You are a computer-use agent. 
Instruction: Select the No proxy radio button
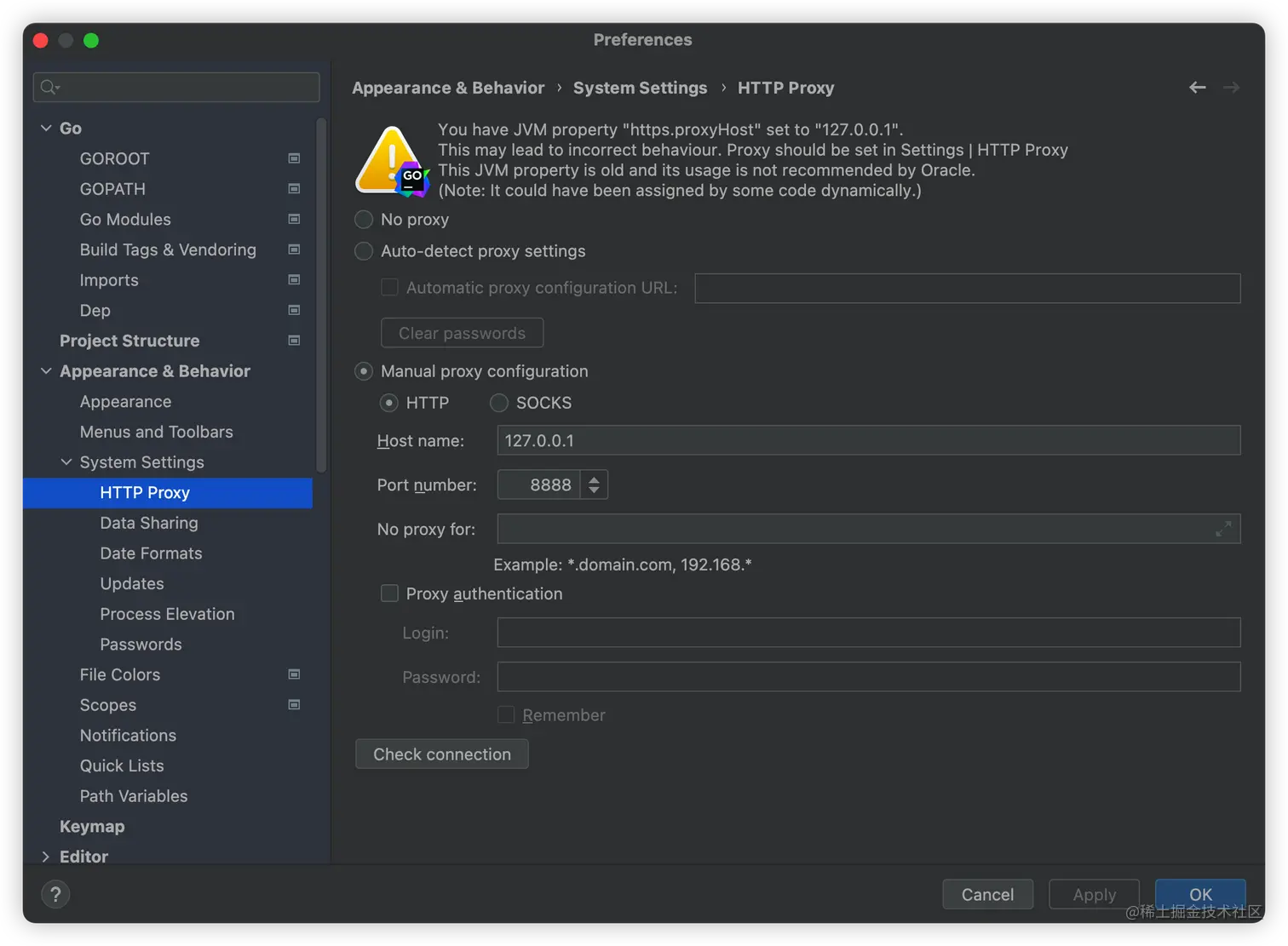click(364, 220)
